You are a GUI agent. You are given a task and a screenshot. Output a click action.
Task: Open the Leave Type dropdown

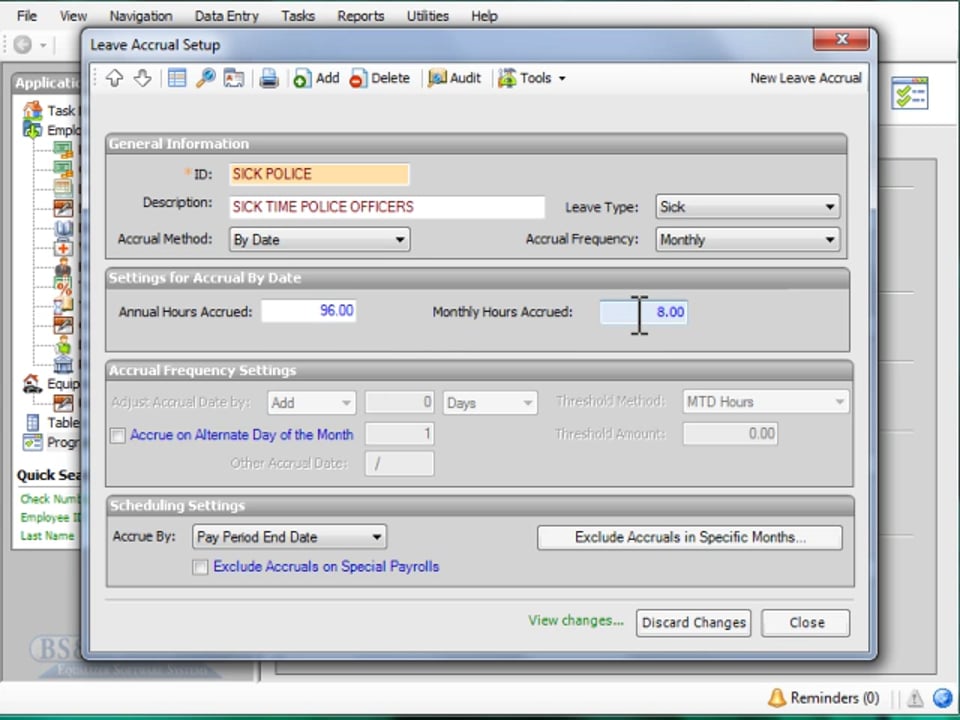[748, 207]
